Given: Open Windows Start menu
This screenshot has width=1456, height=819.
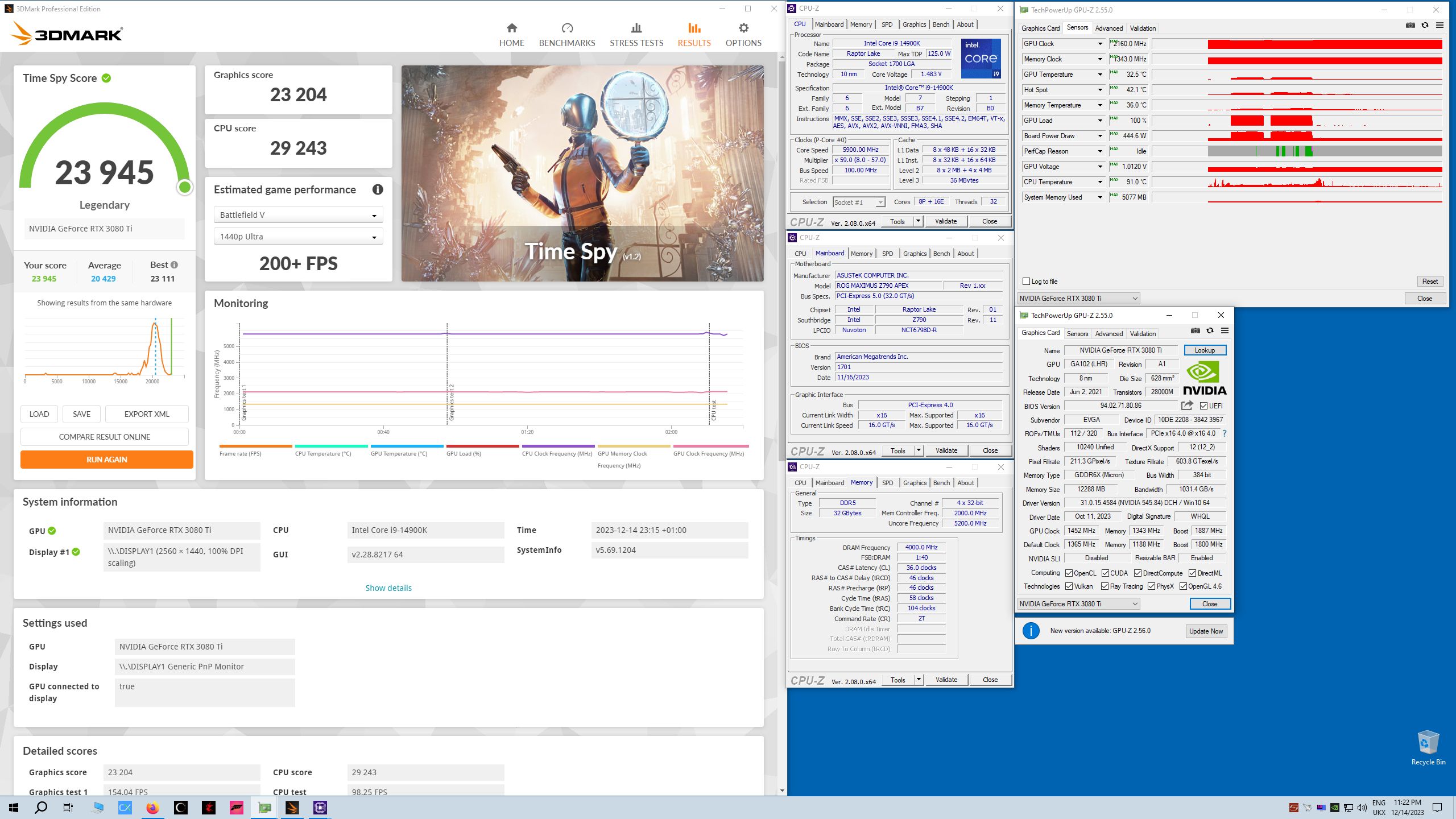Looking at the screenshot, I should 14,808.
